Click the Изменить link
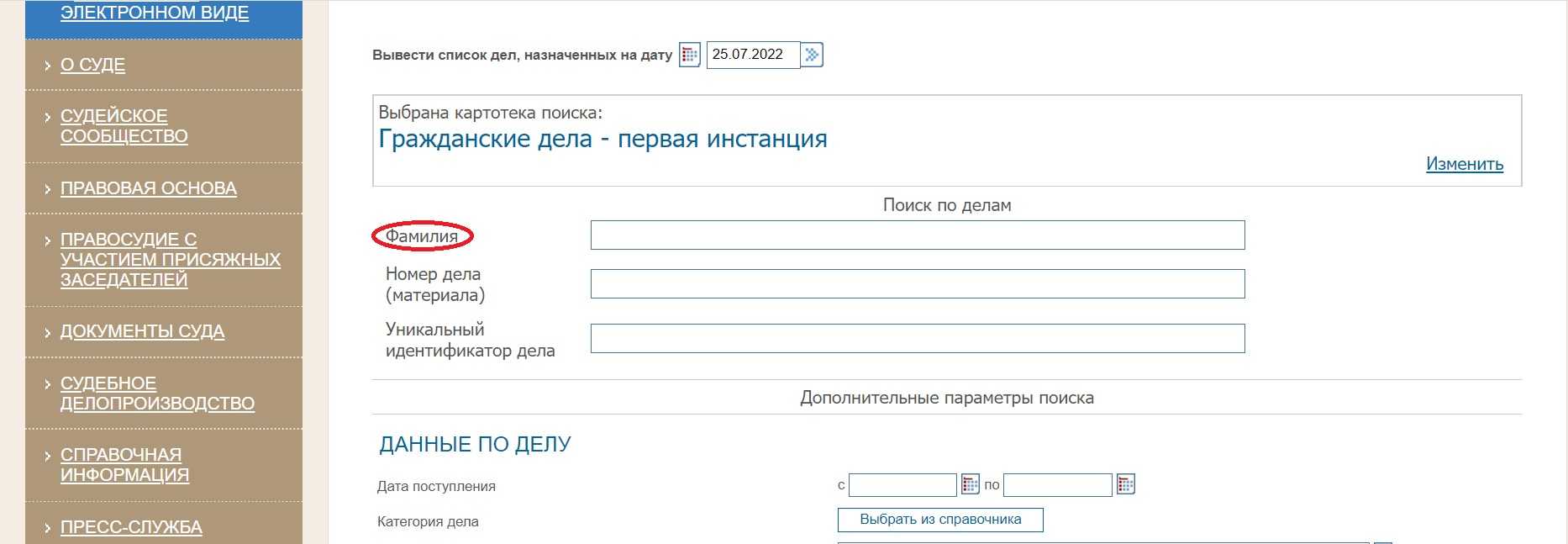Viewport: 1568px width, 544px height. 1465,164
